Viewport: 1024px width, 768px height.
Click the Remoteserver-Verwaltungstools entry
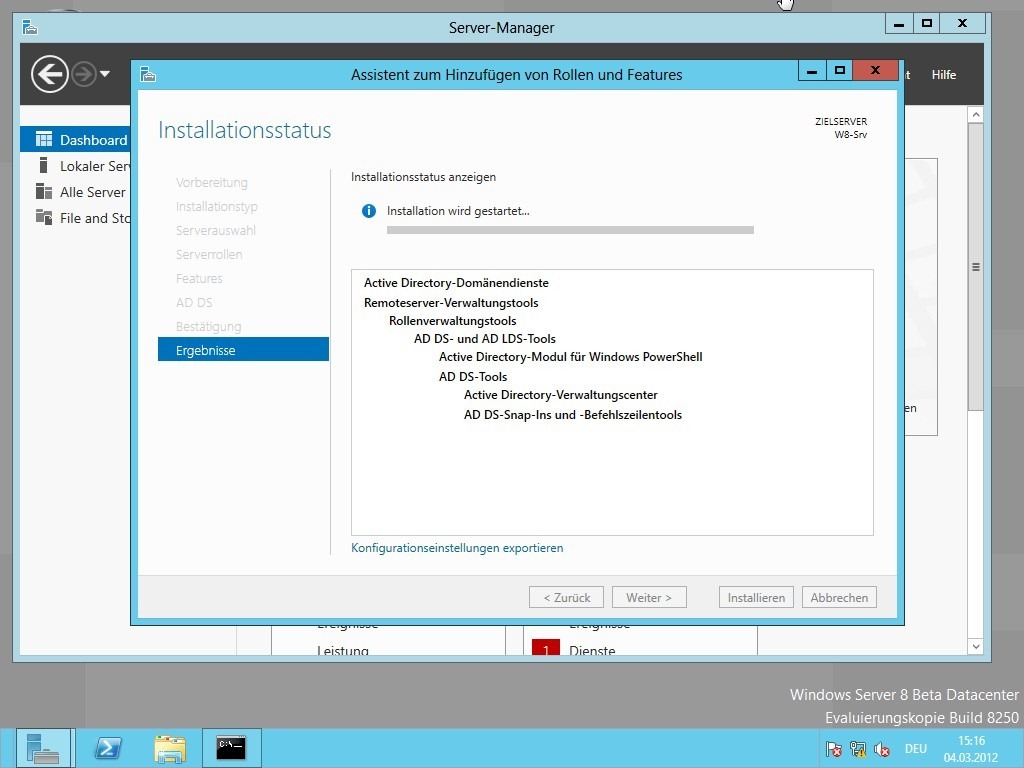[451, 303]
